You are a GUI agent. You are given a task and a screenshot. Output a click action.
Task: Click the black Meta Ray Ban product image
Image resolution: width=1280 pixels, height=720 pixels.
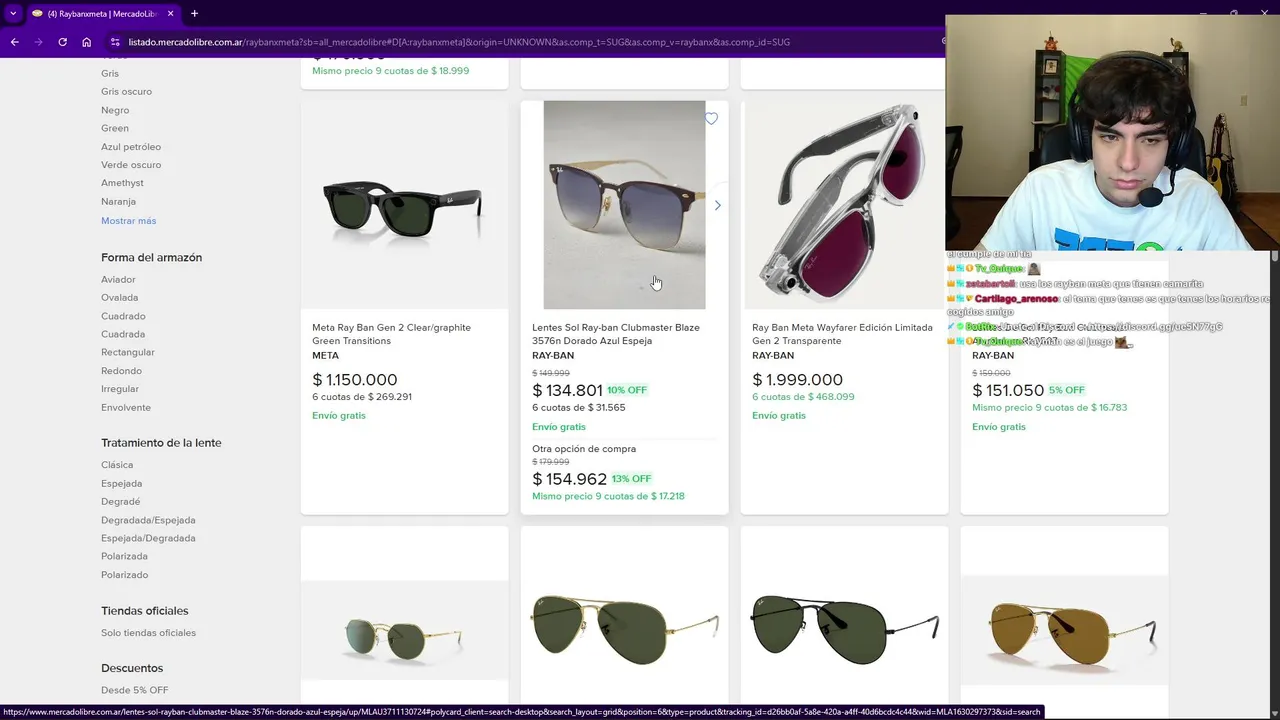point(404,205)
